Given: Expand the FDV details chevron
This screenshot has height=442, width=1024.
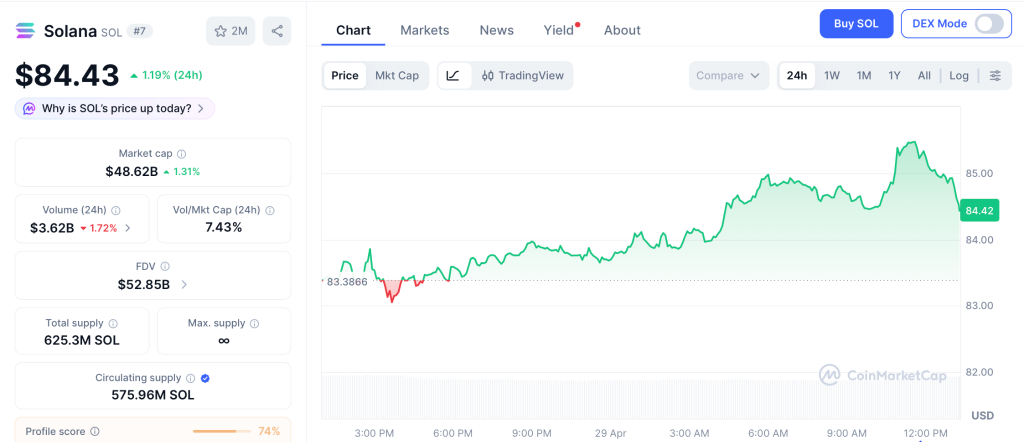Looking at the screenshot, I should tap(184, 285).
